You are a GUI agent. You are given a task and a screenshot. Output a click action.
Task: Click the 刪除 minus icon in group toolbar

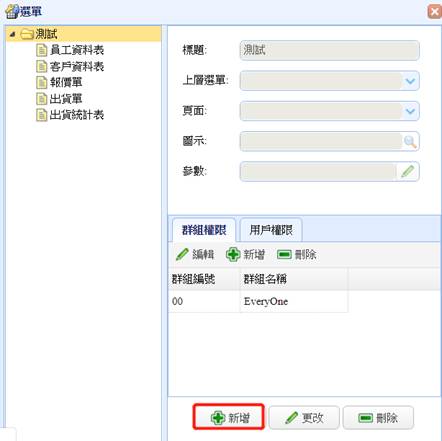click(x=284, y=255)
